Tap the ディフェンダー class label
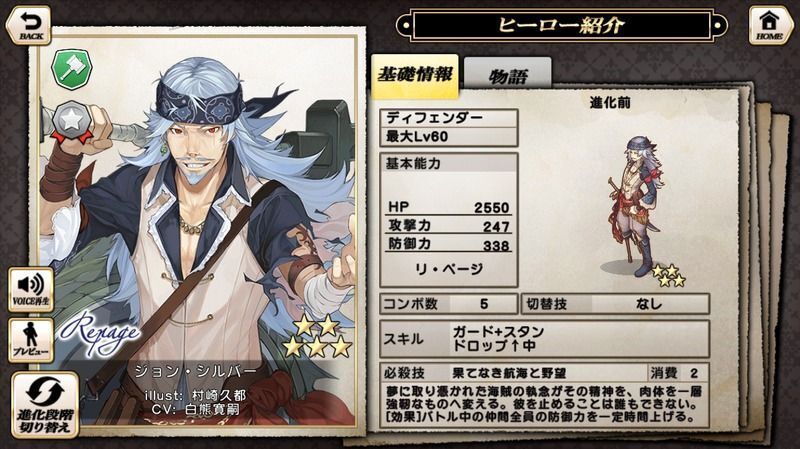800x449 pixels. point(449,118)
